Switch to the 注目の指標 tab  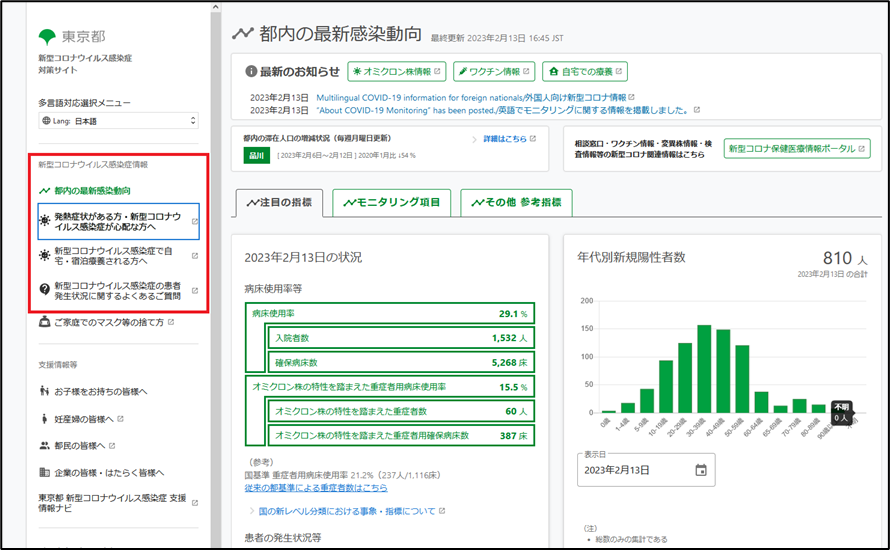279,203
